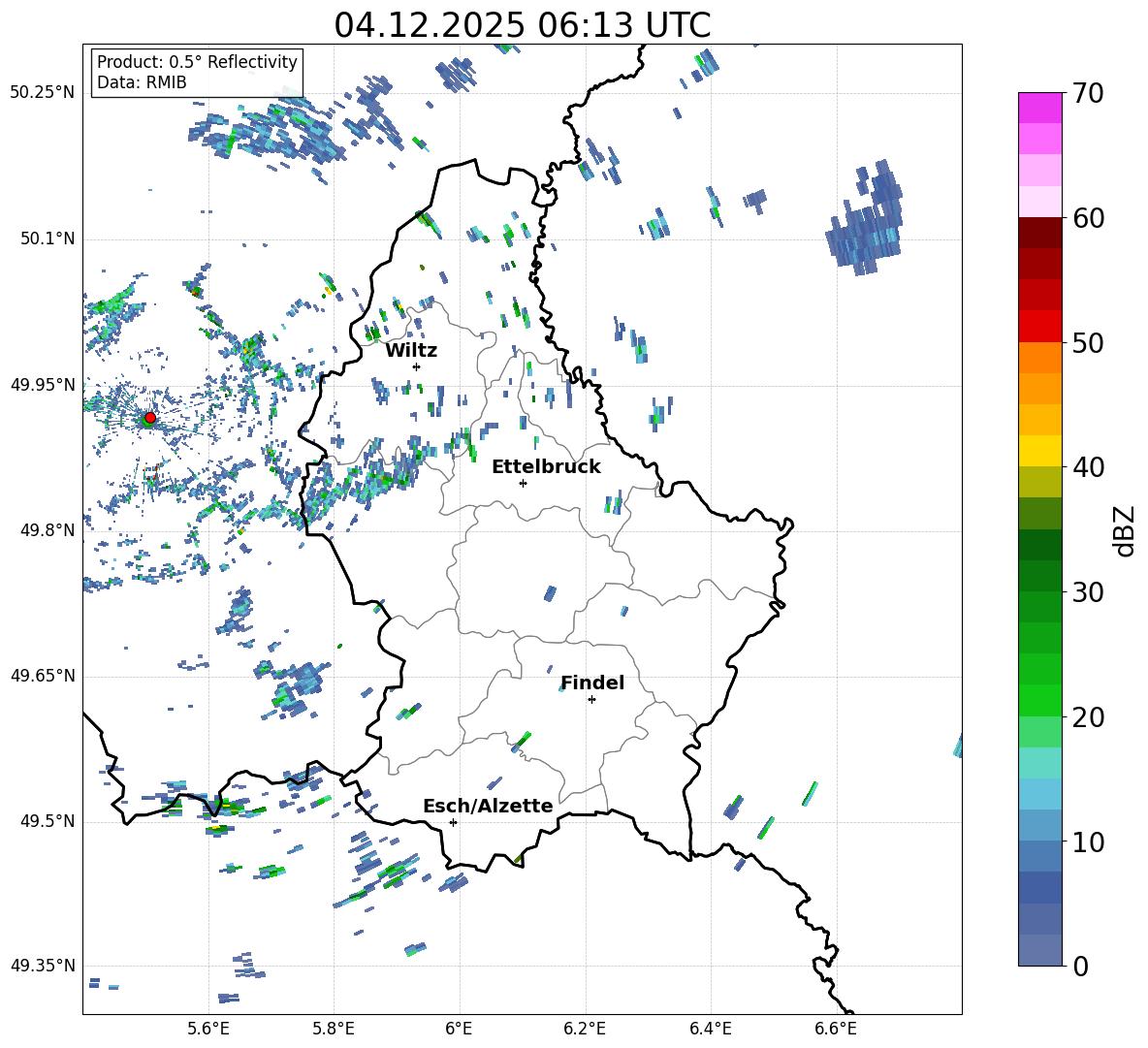Click the 49.5°N latitude label
This screenshot has height=1048, width=1148.
point(47,821)
